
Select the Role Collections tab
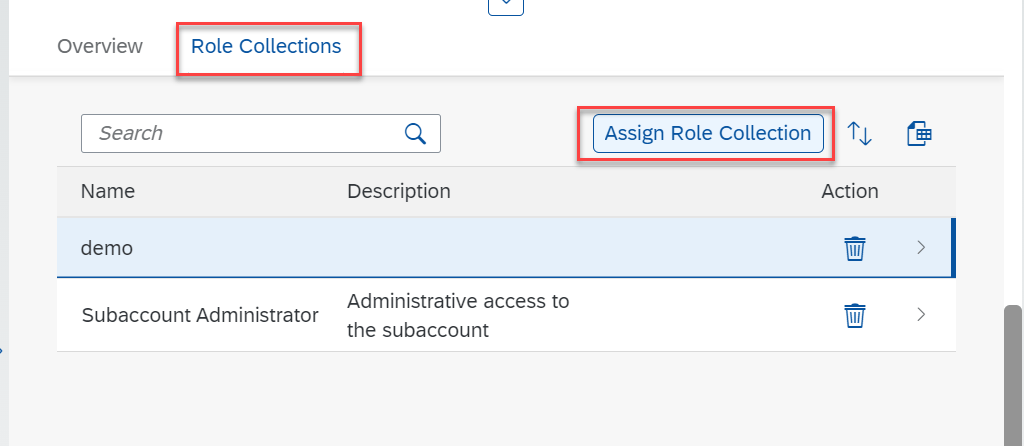[x=266, y=46]
